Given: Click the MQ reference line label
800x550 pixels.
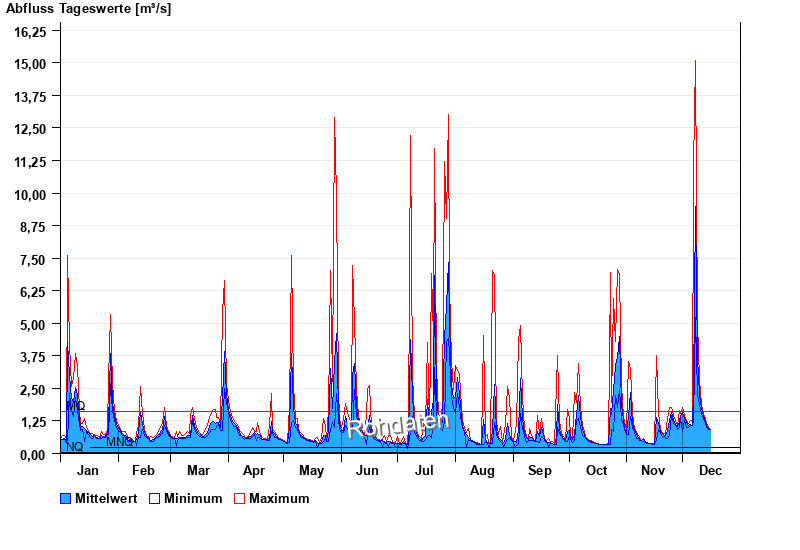Looking at the screenshot, I should 76,406.
